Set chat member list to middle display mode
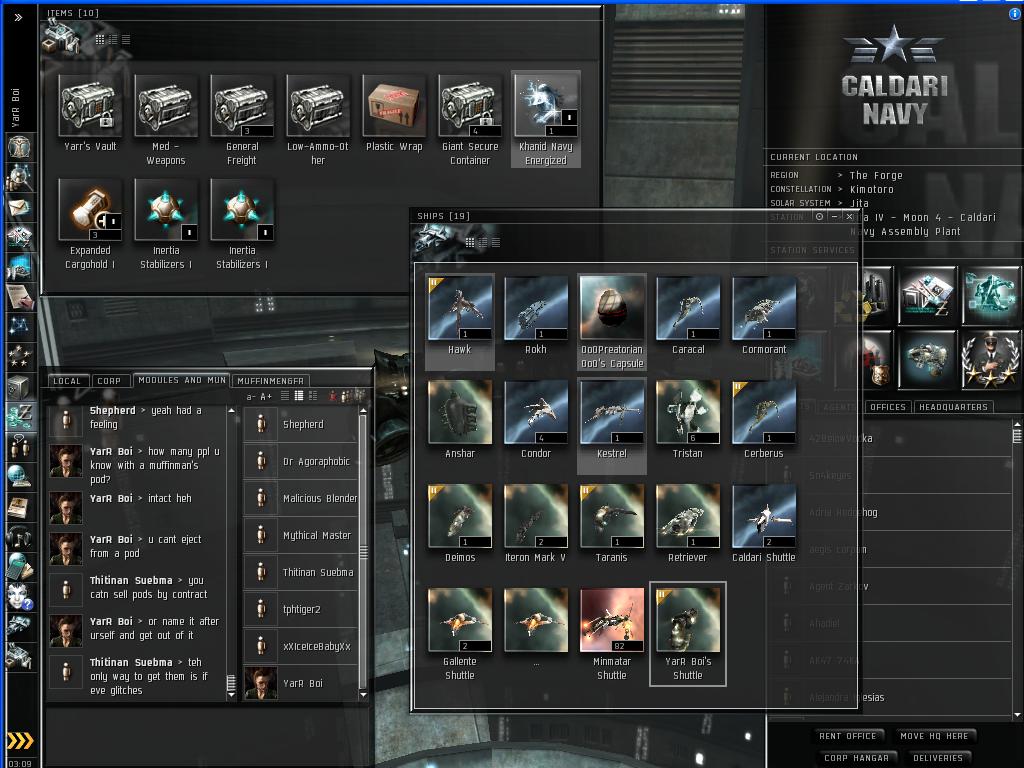The image size is (1024, 768). pyautogui.click(x=299, y=396)
